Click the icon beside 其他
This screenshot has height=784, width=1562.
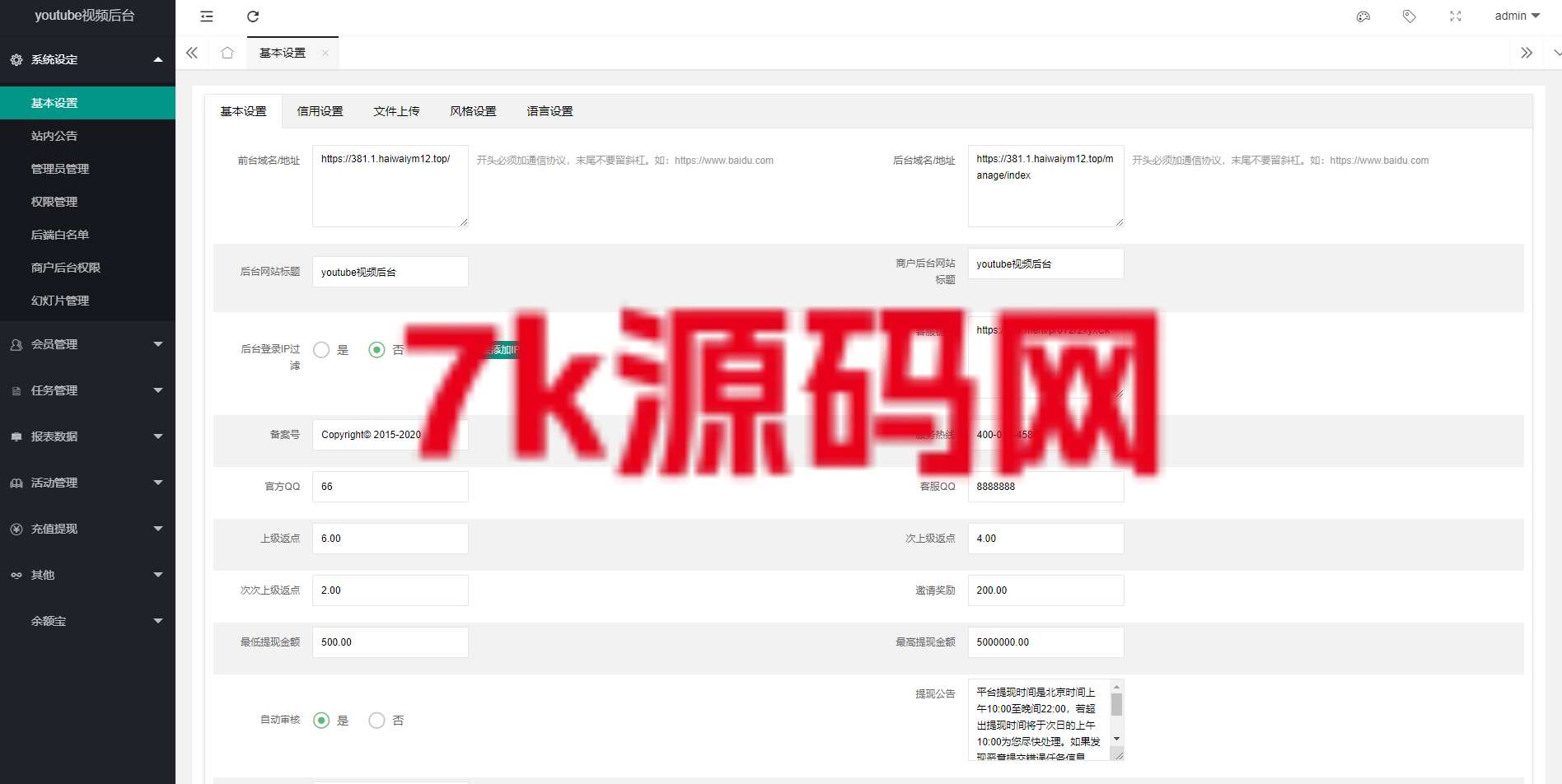16,575
